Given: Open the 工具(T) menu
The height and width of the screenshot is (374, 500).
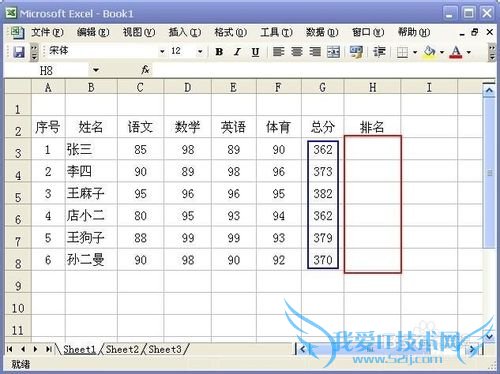Looking at the screenshot, I should point(276,32).
